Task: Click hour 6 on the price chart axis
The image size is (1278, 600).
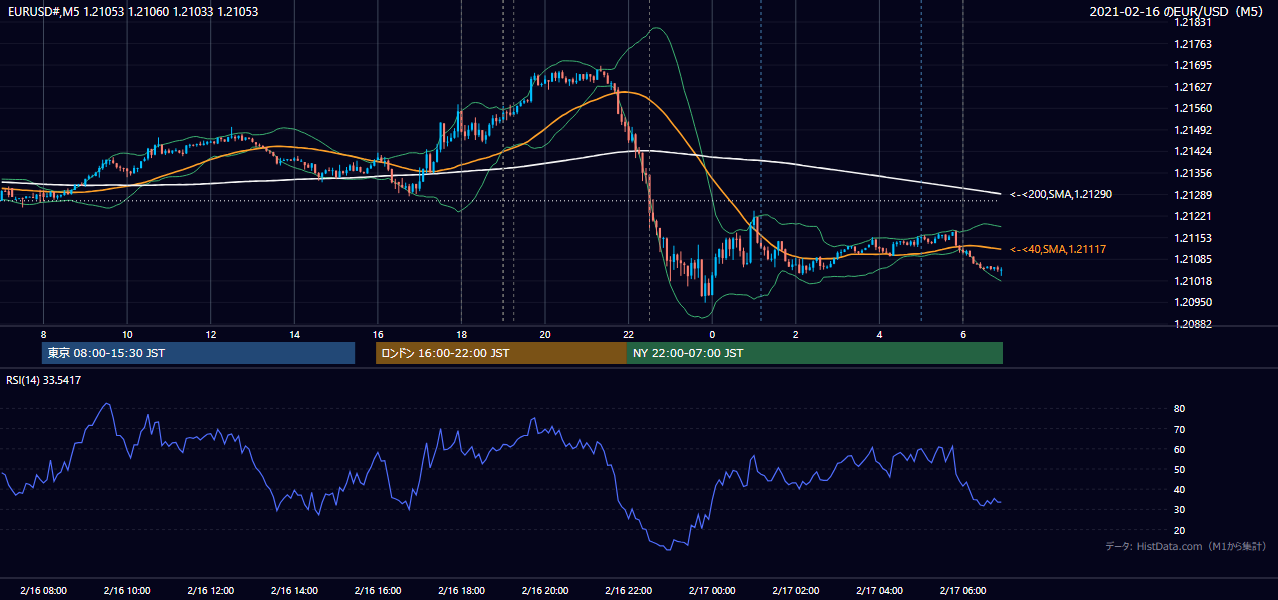Action: (963, 334)
